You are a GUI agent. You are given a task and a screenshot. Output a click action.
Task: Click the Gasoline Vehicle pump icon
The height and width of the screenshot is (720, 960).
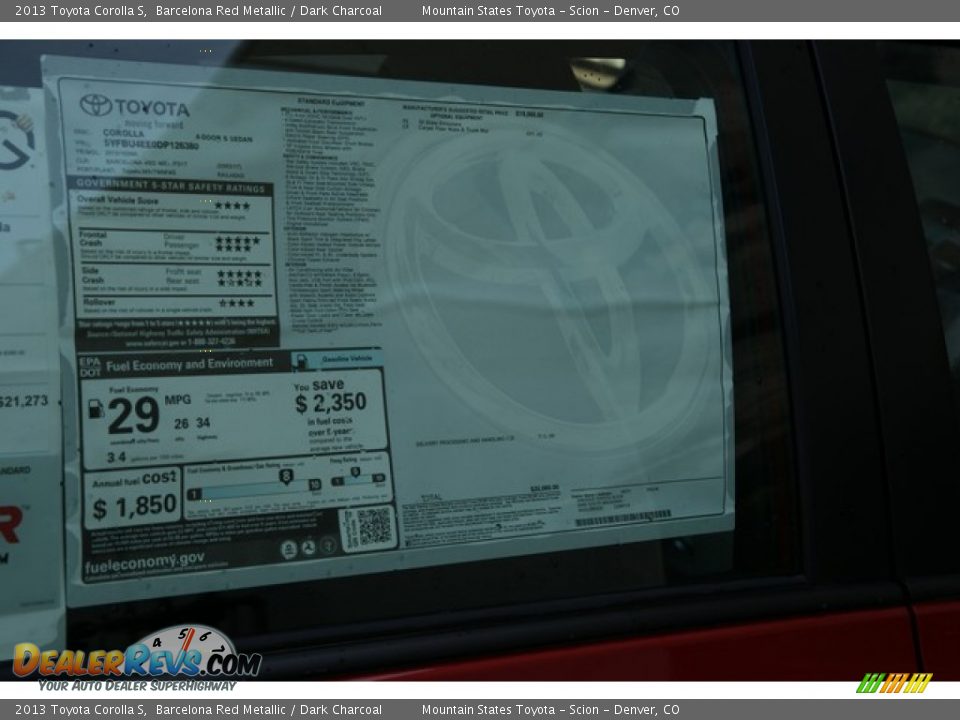pyautogui.click(x=301, y=362)
